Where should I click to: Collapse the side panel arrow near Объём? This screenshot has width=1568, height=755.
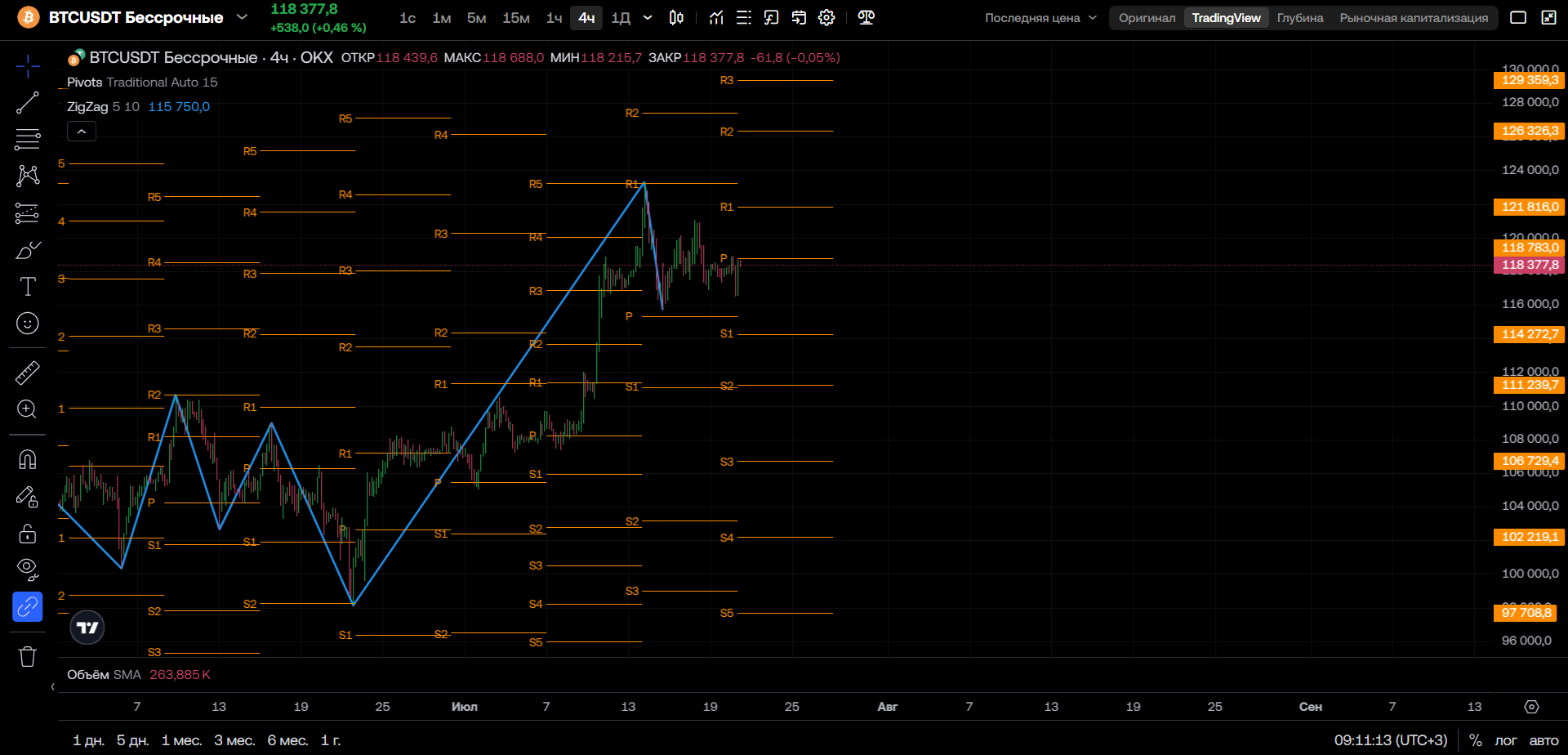tap(53, 686)
